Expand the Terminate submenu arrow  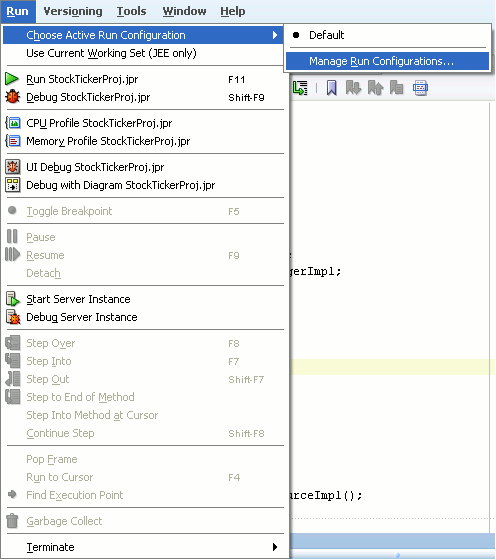(275, 547)
